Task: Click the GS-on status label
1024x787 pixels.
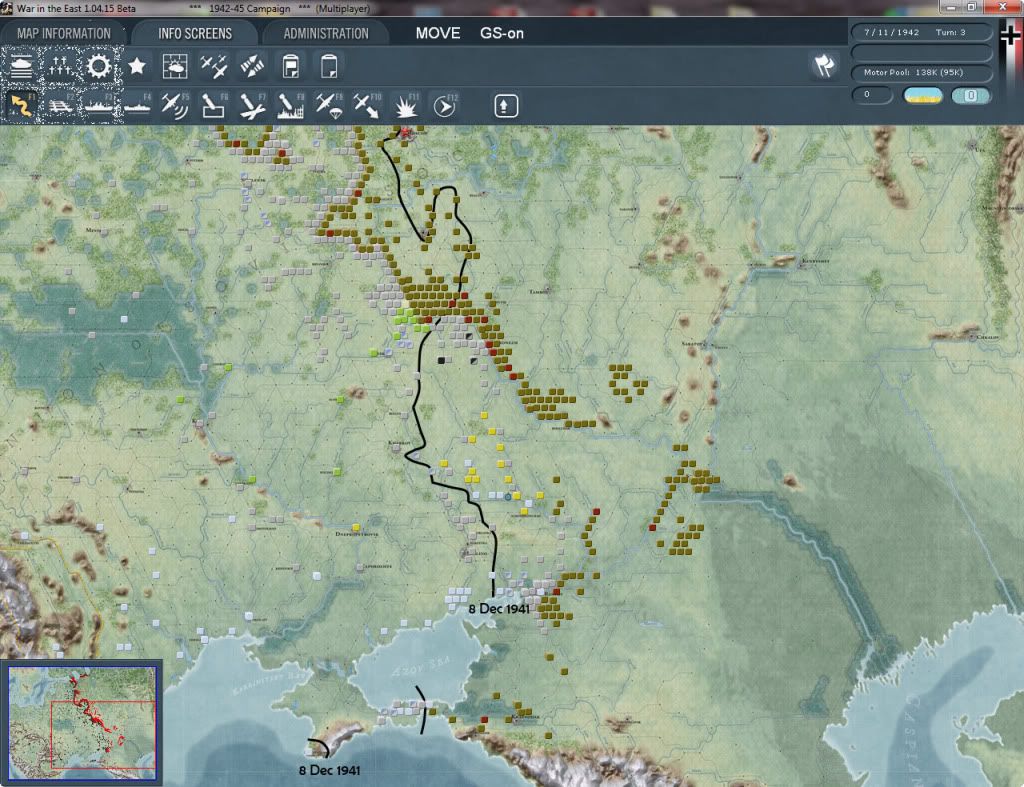Action: [502, 33]
